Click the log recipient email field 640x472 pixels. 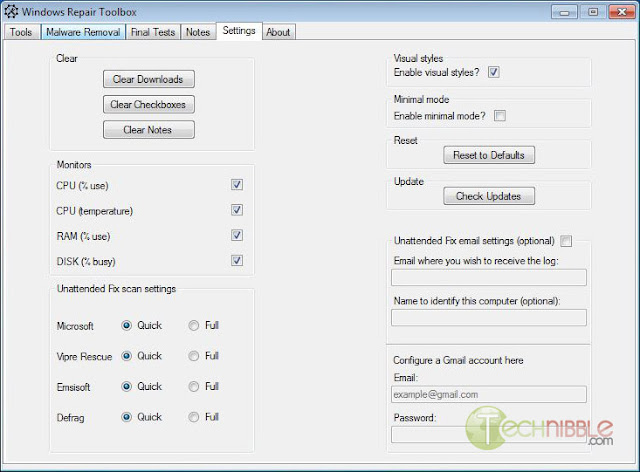489,277
